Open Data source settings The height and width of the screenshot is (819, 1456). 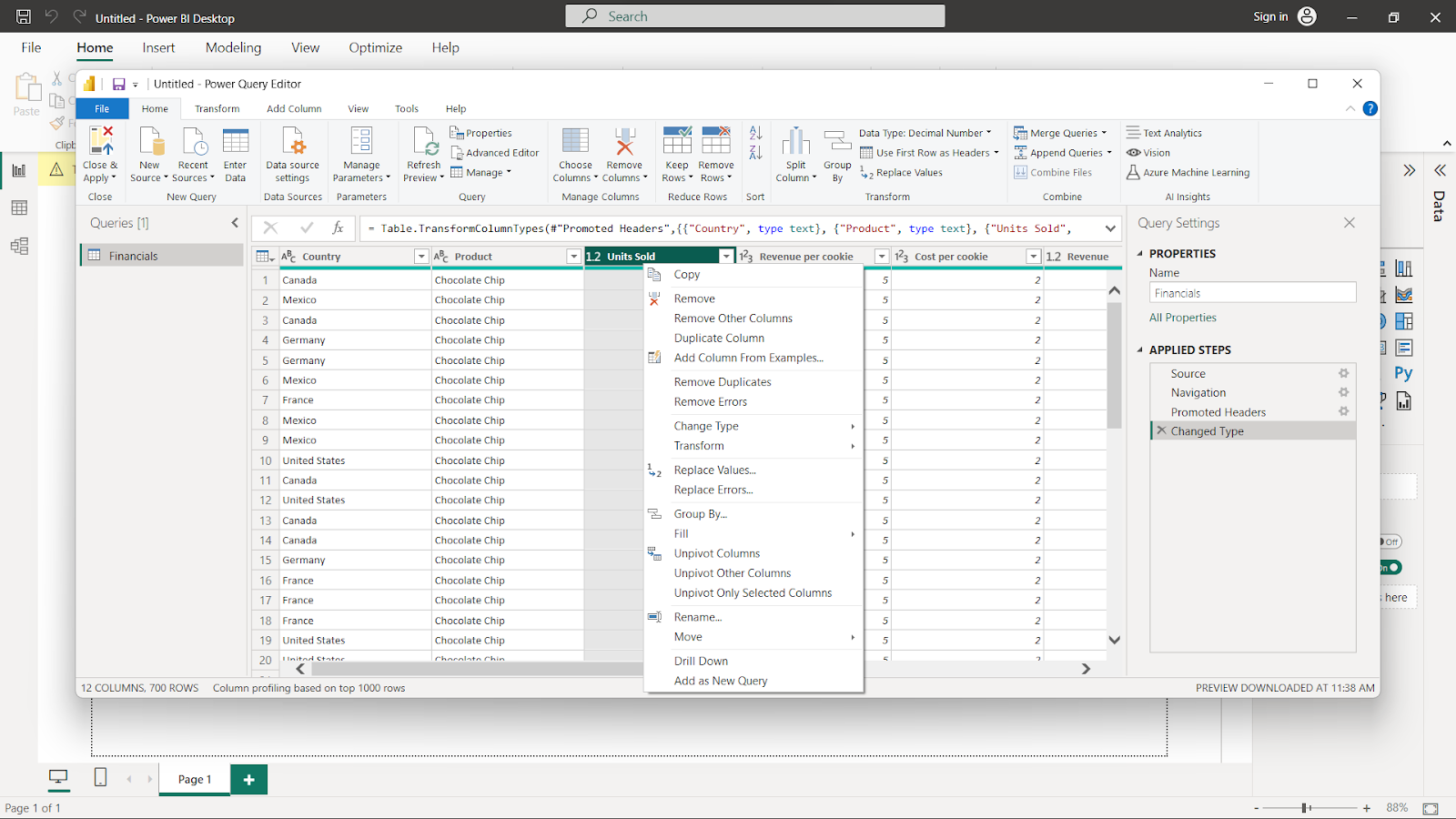[293, 141]
